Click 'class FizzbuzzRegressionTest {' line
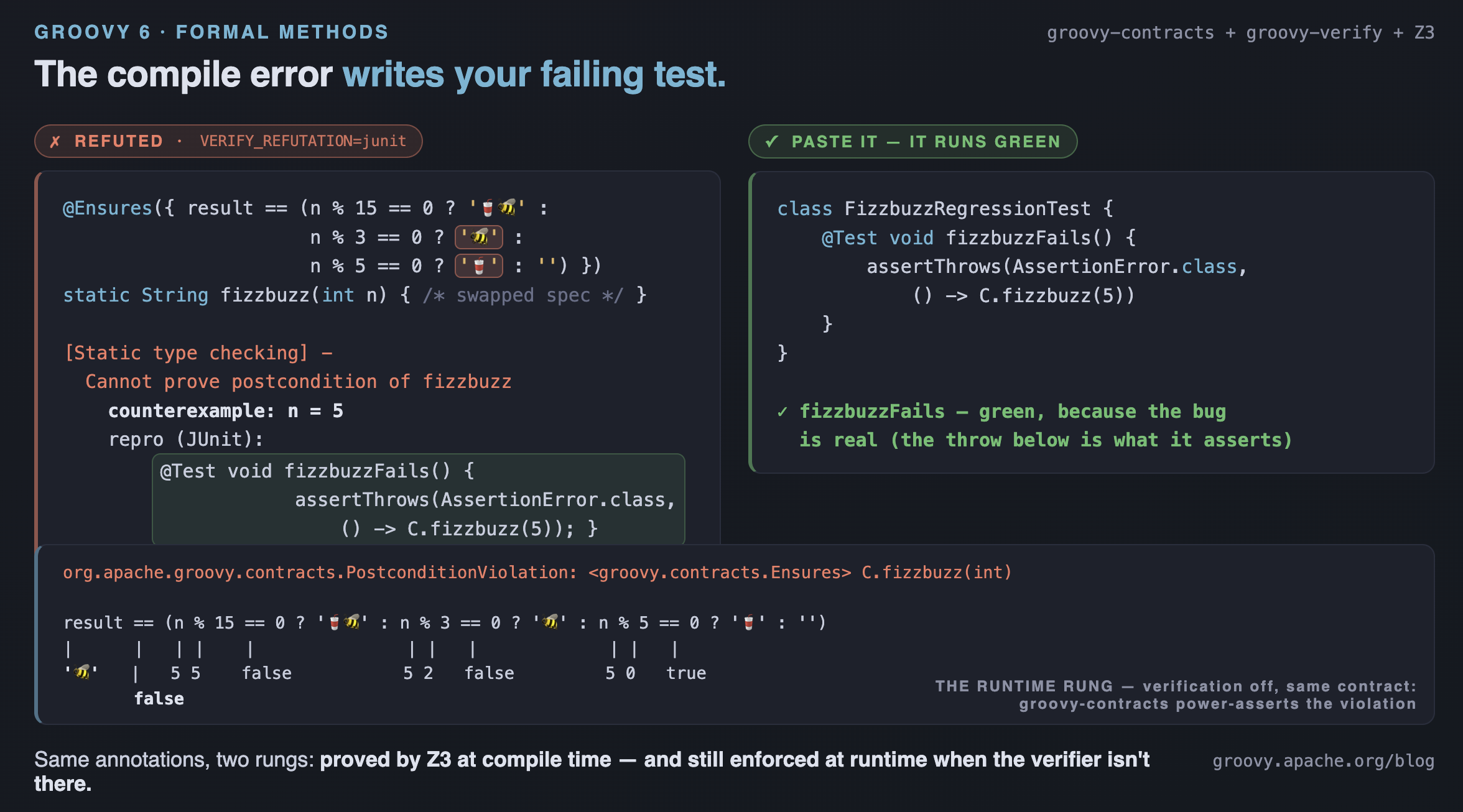This screenshot has height=812, width=1463. click(x=945, y=208)
